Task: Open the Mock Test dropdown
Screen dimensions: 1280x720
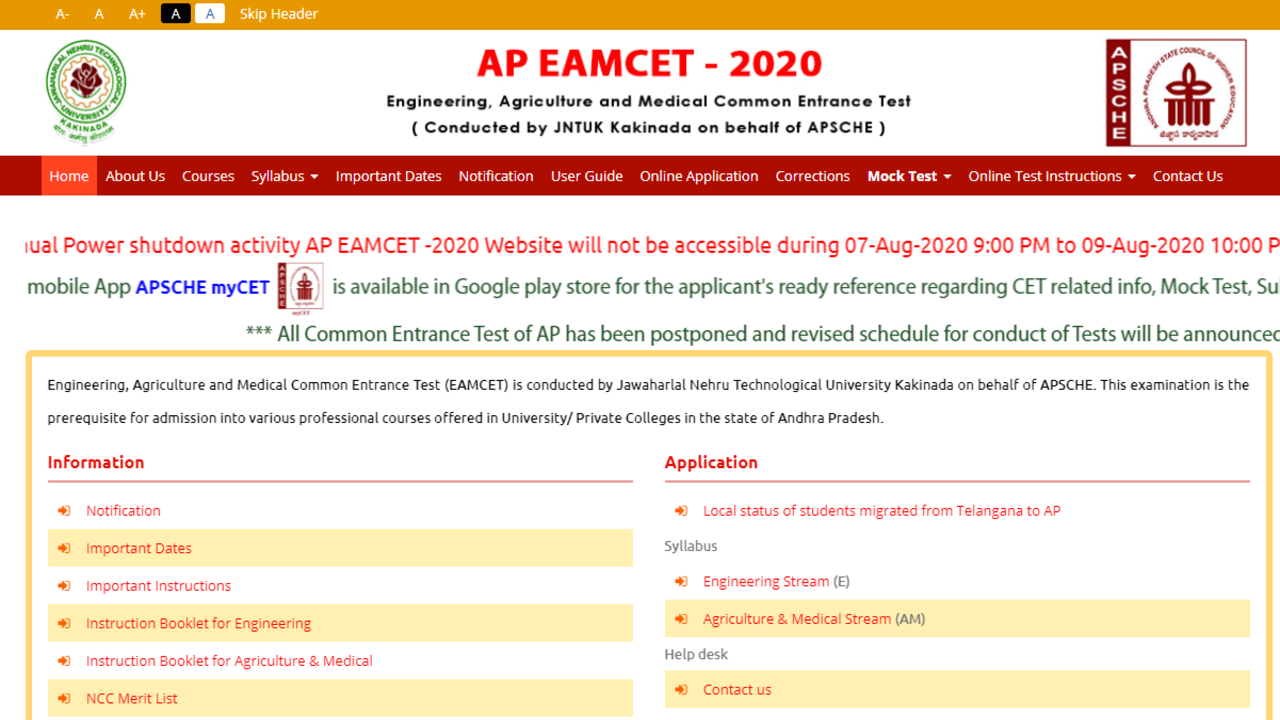Action: click(908, 176)
